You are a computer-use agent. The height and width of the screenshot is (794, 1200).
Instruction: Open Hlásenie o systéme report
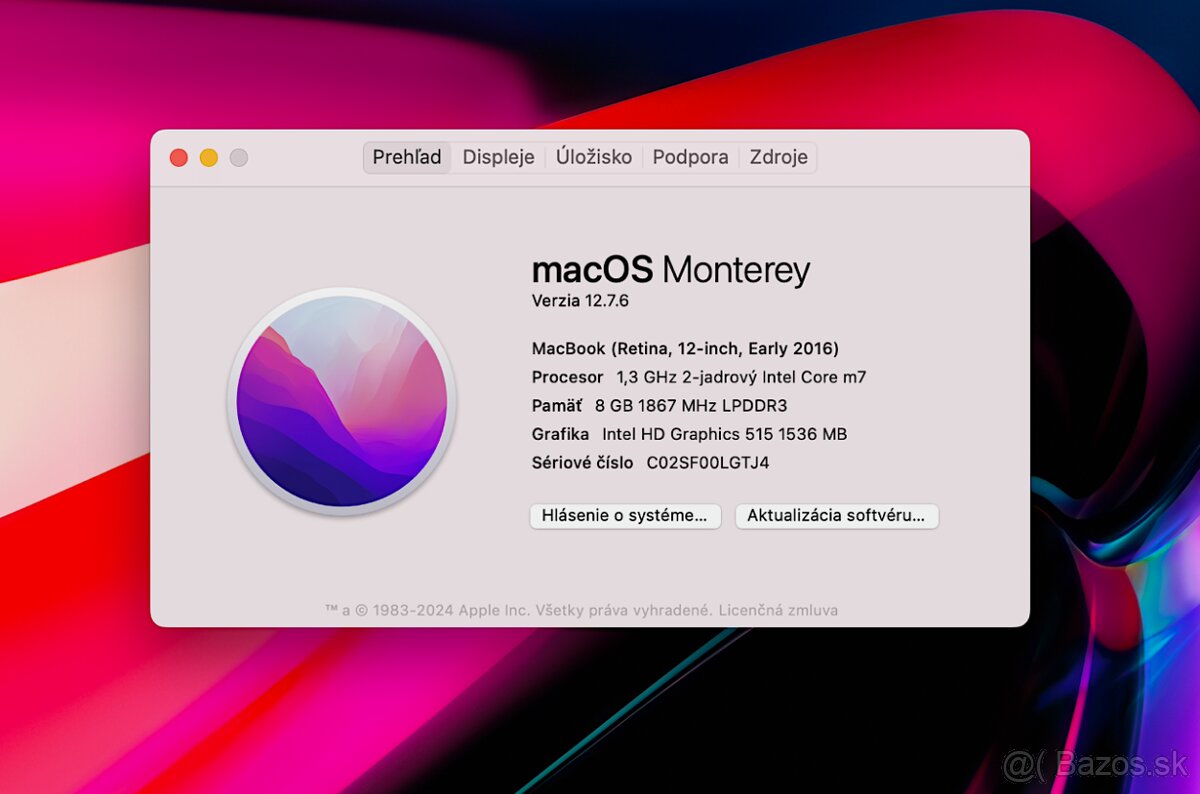click(x=625, y=516)
